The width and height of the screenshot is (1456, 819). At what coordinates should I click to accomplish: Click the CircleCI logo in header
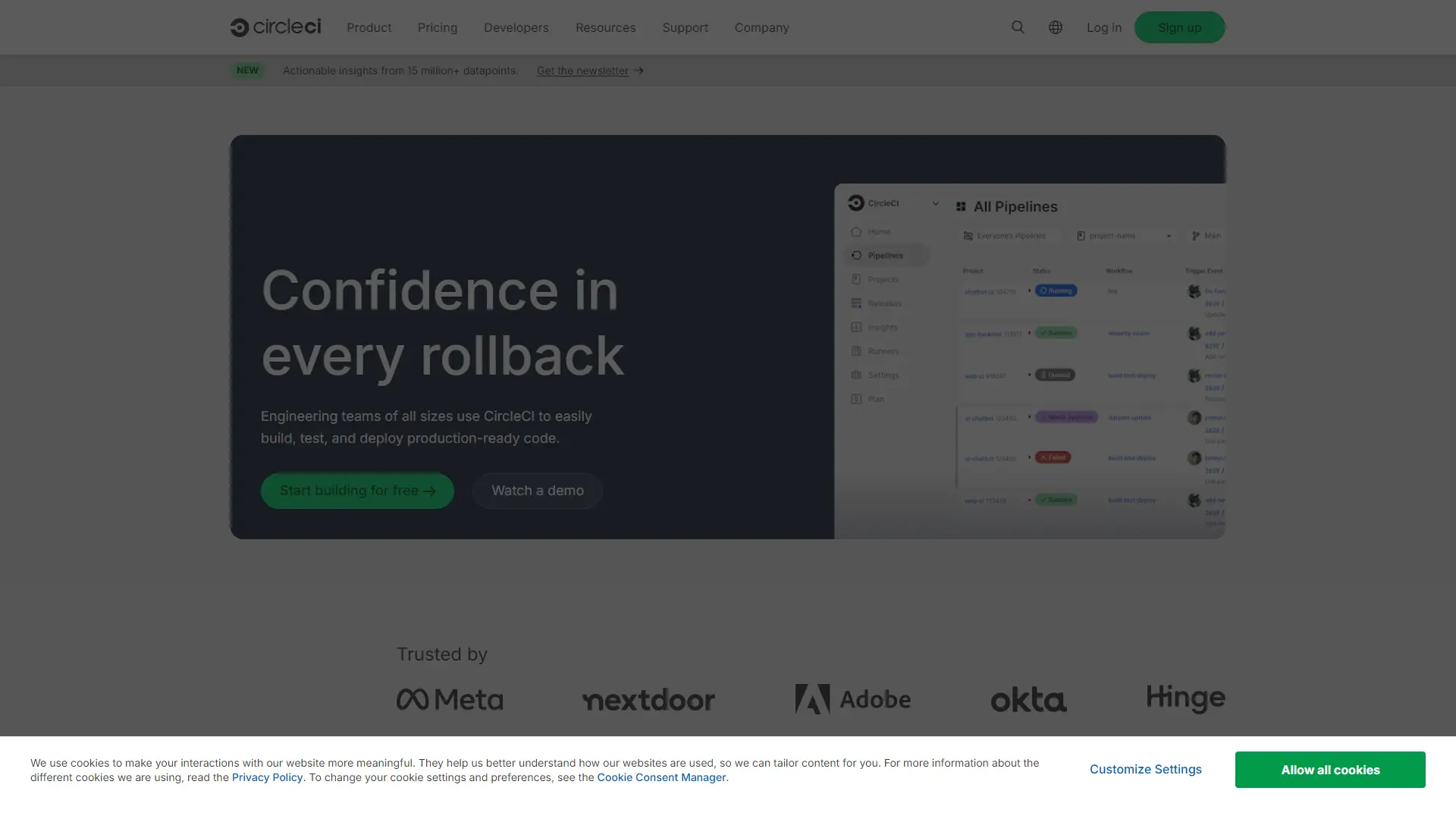[275, 27]
